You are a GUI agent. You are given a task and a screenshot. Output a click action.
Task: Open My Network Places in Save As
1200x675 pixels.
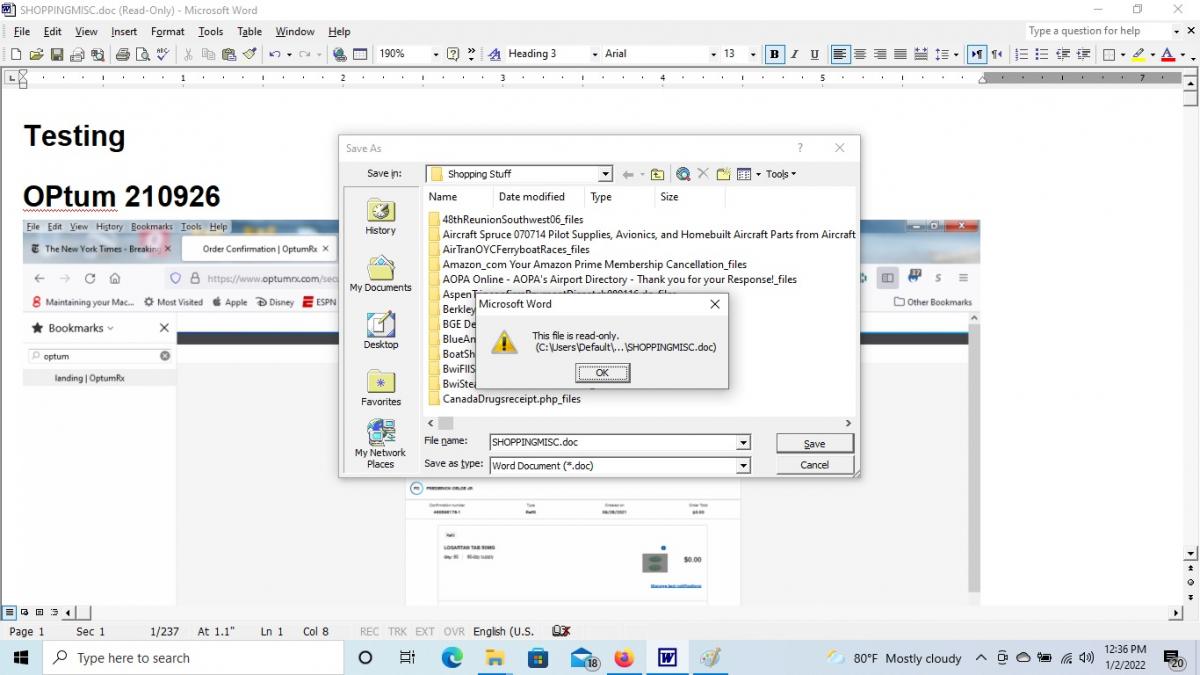380,444
